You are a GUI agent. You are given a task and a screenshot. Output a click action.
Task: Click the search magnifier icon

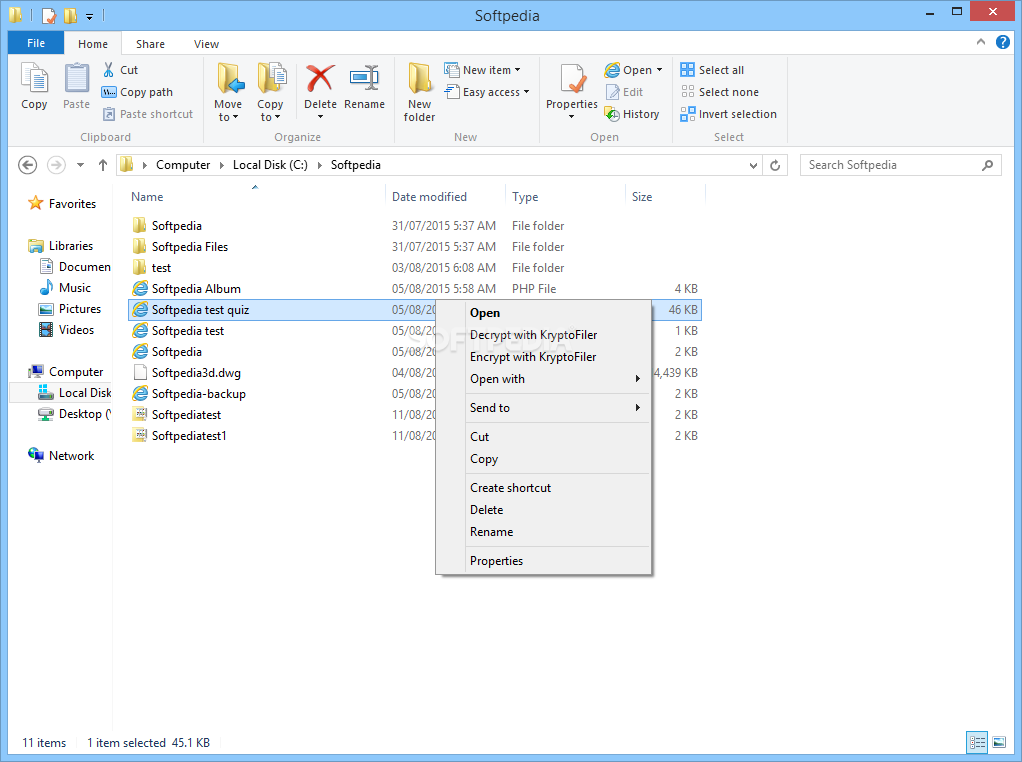pos(987,165)
